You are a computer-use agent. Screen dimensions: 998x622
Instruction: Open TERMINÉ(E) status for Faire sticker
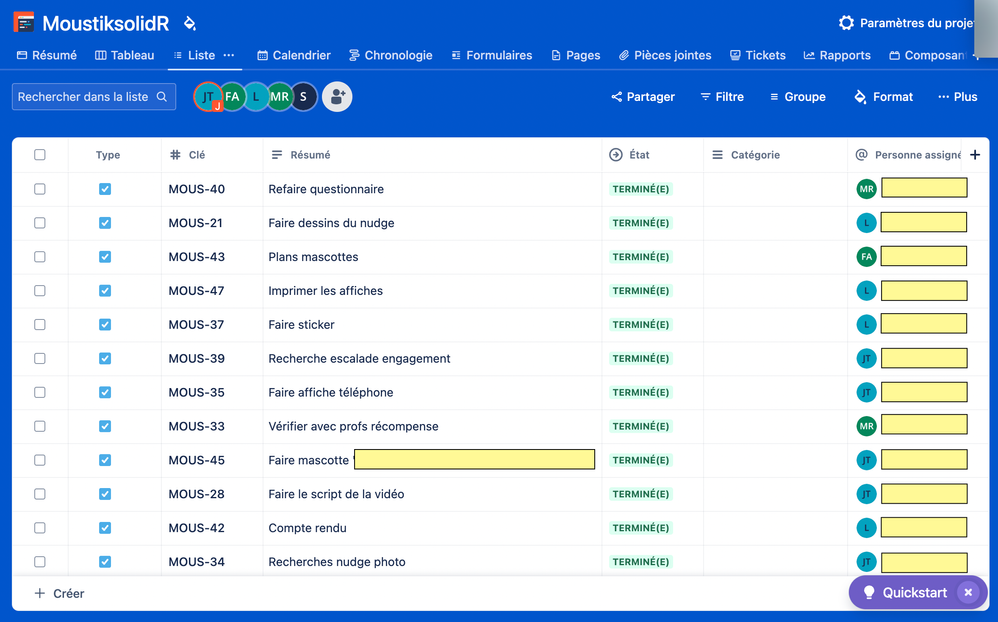tap(641, 325)
